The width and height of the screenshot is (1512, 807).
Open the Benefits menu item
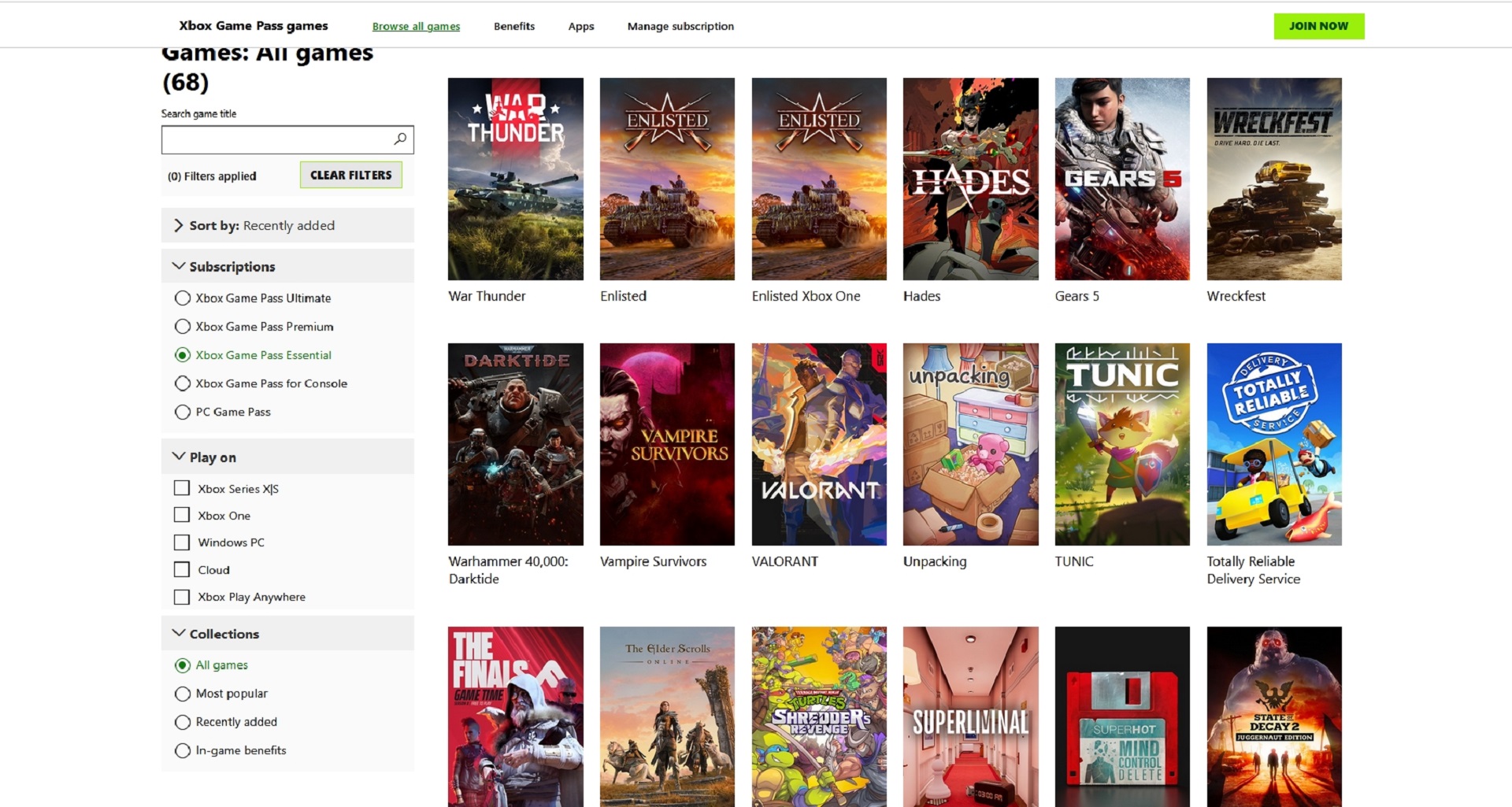tap(514, 26)
